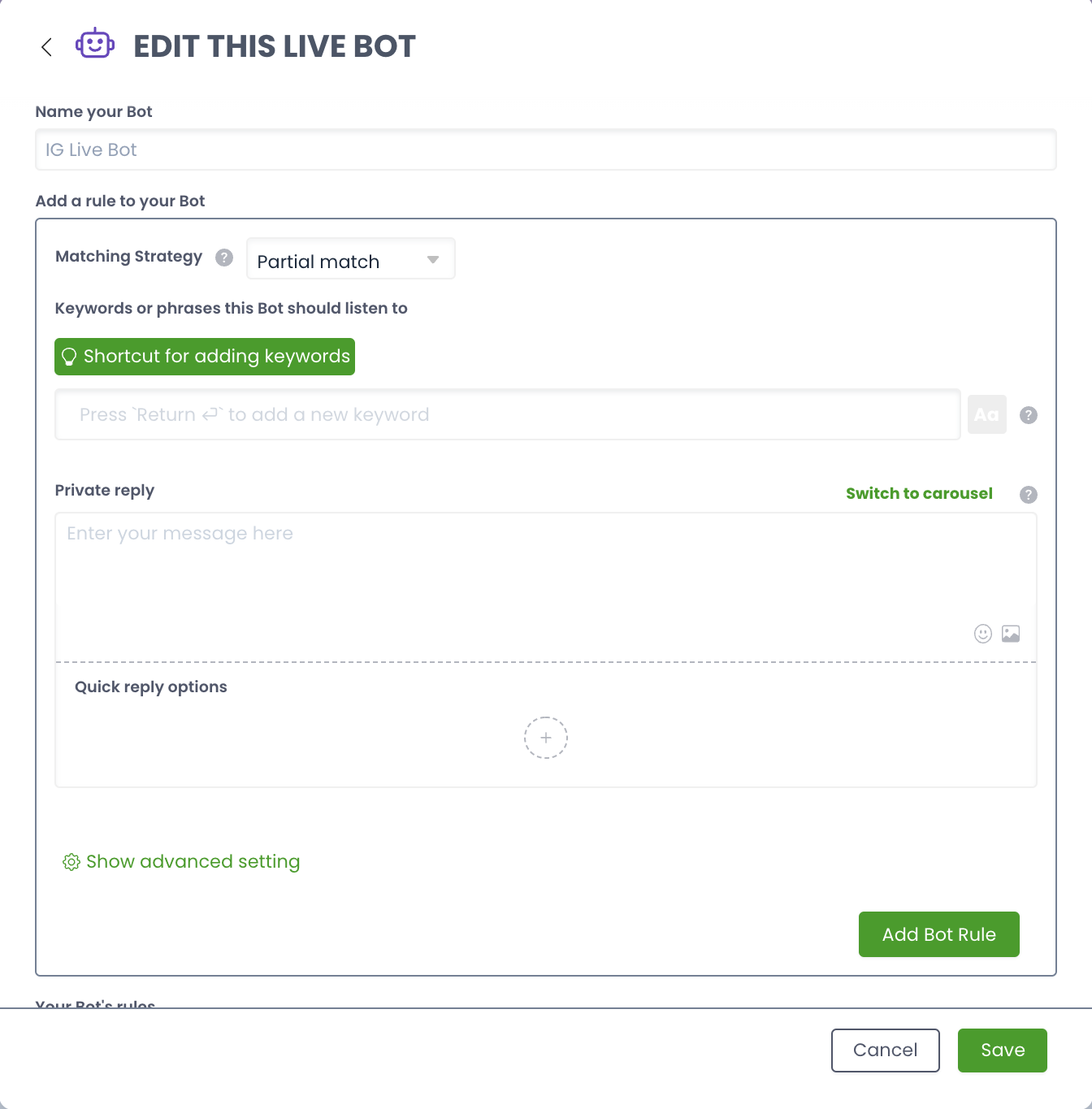Click the gear icon for advanced setting
Image resolution: width=1092 pixels, height=1109 pixels.
(71, 862)
